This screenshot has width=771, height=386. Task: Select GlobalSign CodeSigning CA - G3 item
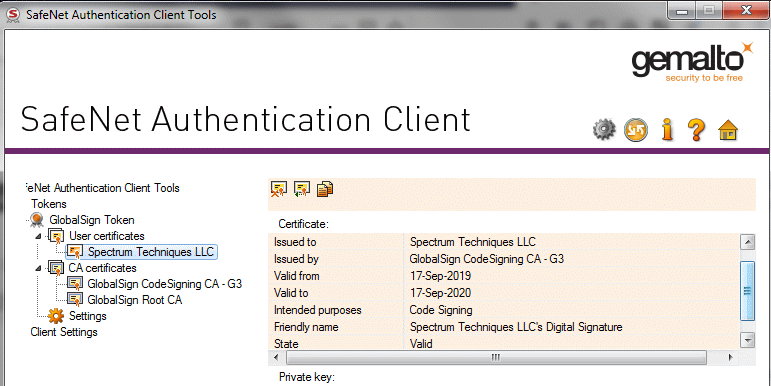(x=165, y=284)
